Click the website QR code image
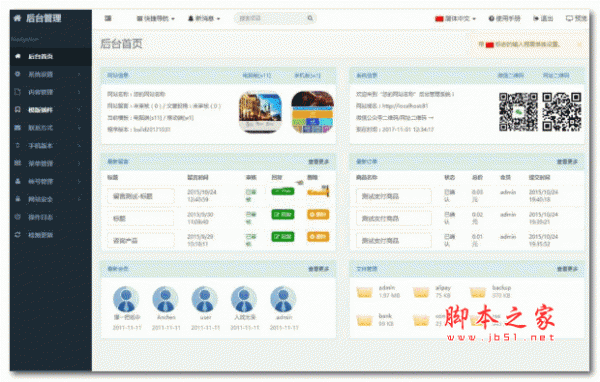Image resolution: width=600 pixels, height=382 pixels. click(x=562, y=112)
